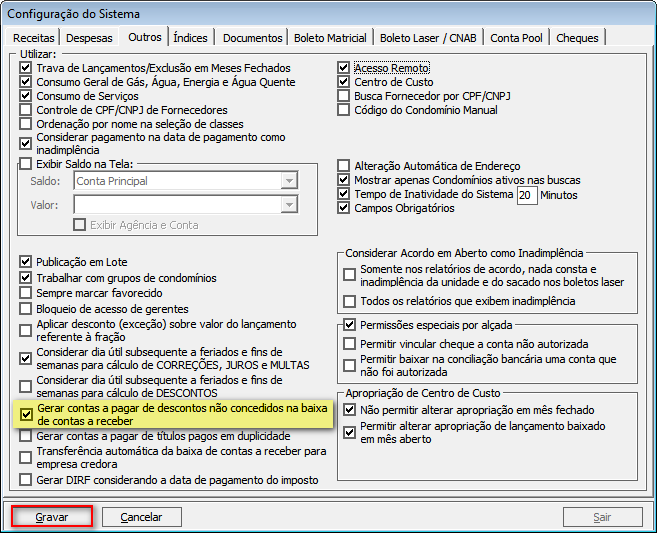The width and height of the screenshot is (657, 533).
Task: Open the Despesas tab
Action: [x=89, y=38]
